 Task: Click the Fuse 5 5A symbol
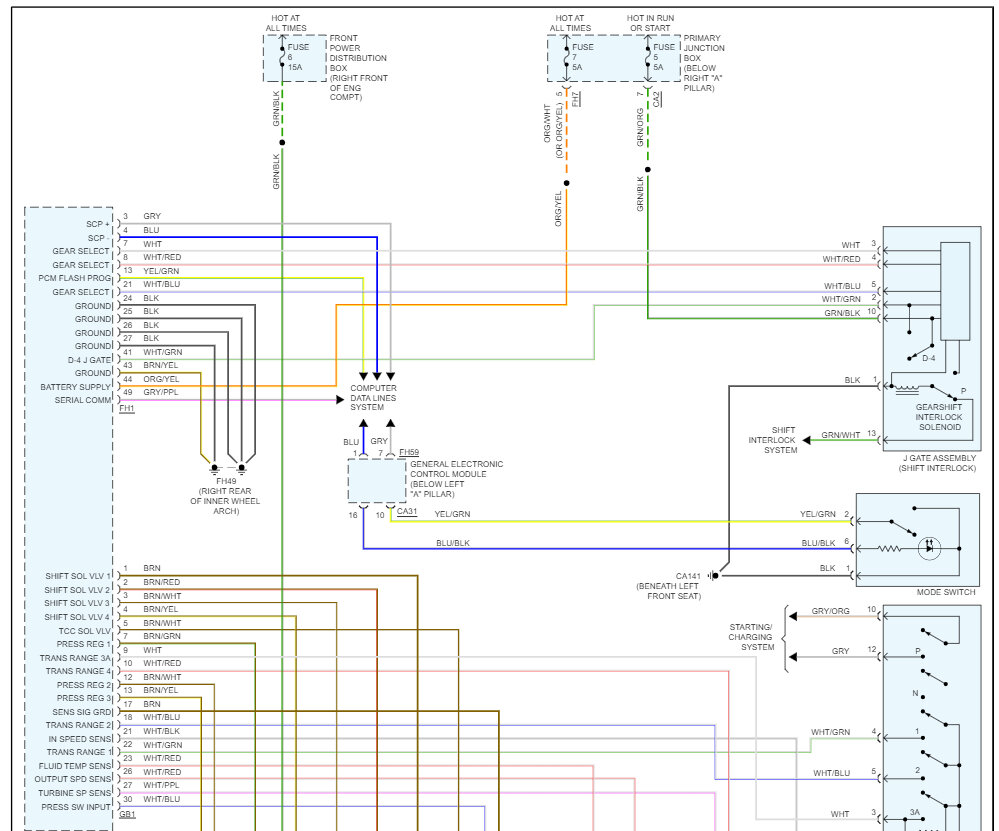click(648, 57)
